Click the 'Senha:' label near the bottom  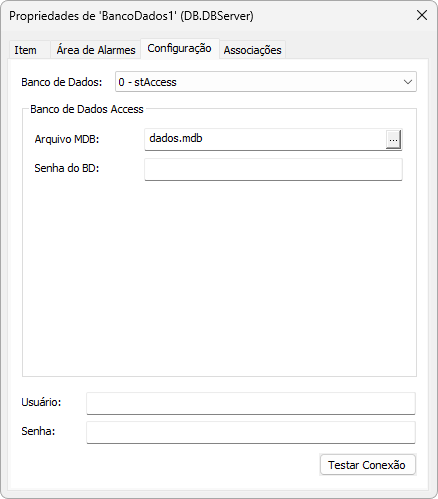[38, 431]
